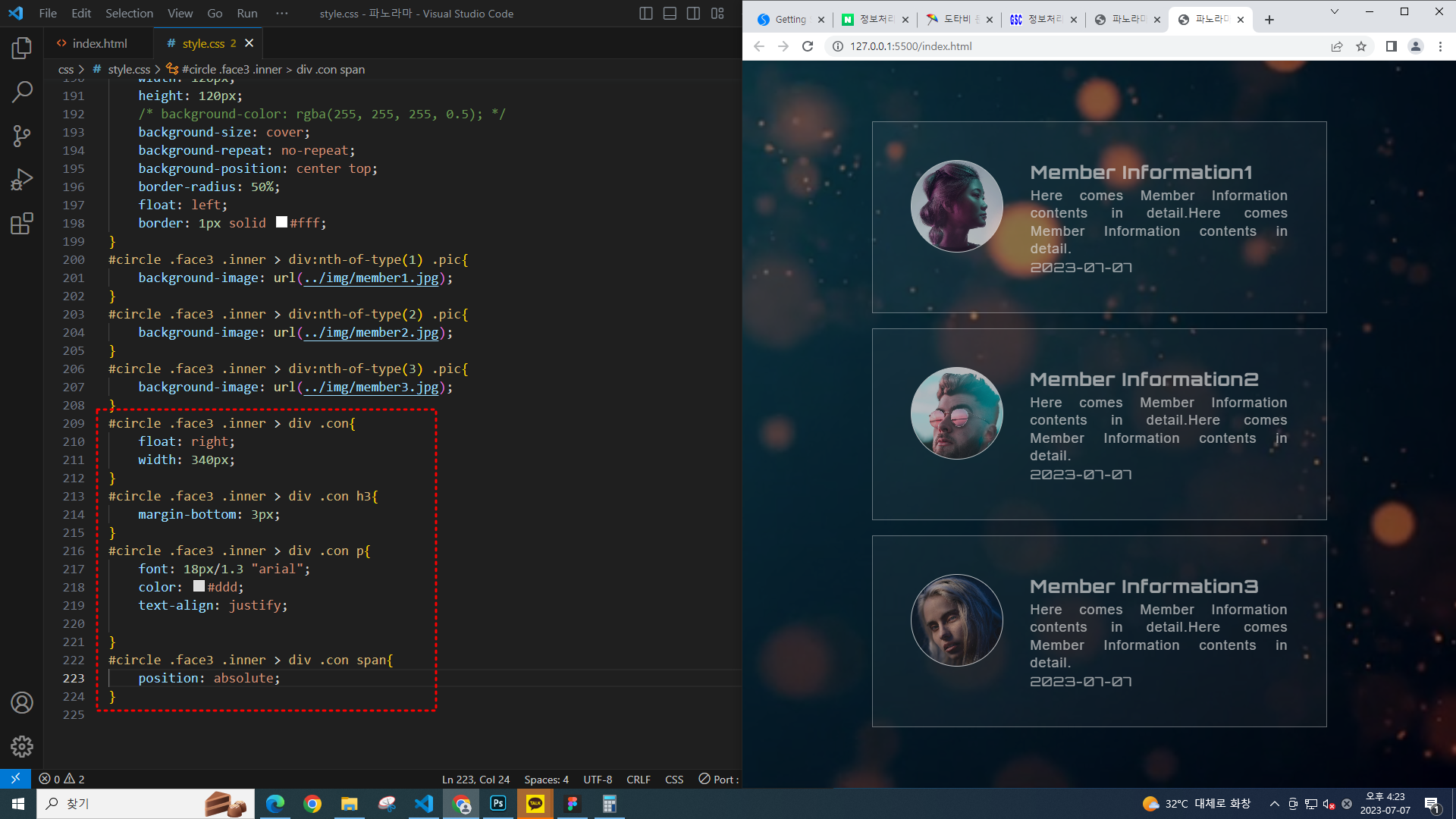Open the Search view icon

[x=22, y=93]
